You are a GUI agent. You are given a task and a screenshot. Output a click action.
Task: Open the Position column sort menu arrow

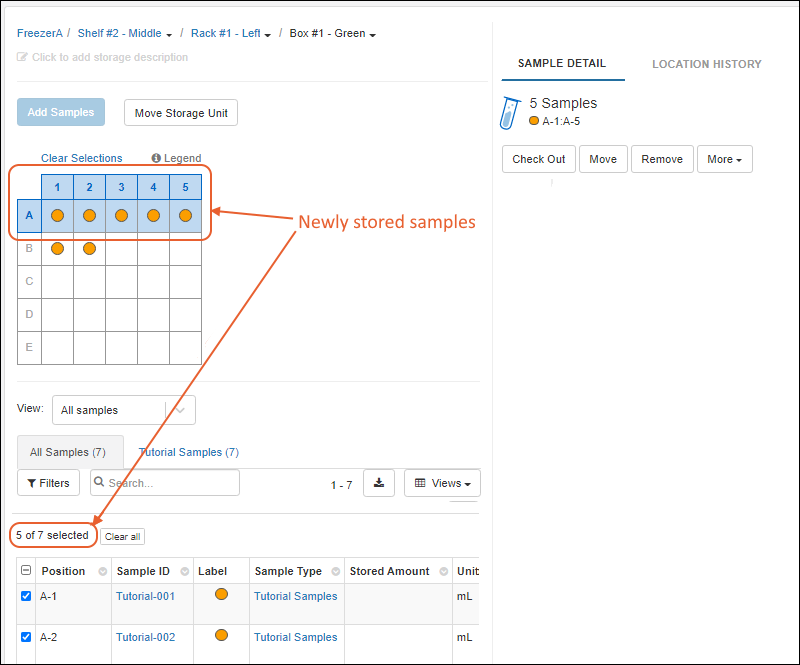(x=102, y=572)
